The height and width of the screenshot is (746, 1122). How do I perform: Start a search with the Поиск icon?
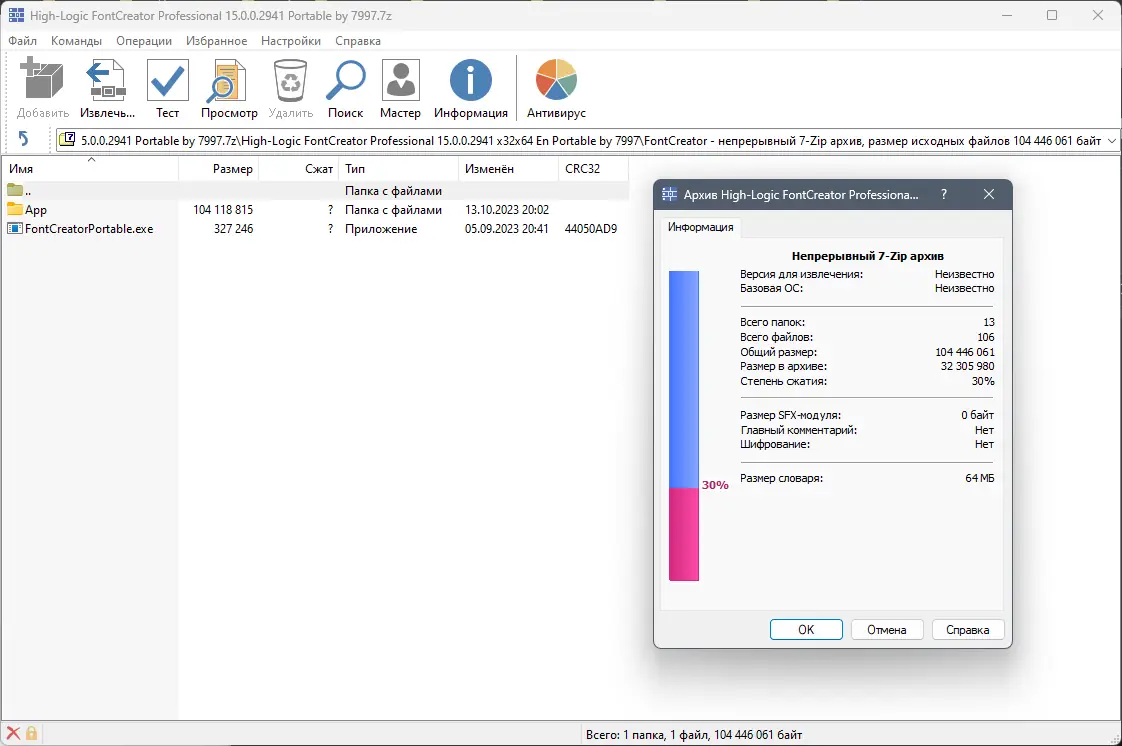coord(345,80)
